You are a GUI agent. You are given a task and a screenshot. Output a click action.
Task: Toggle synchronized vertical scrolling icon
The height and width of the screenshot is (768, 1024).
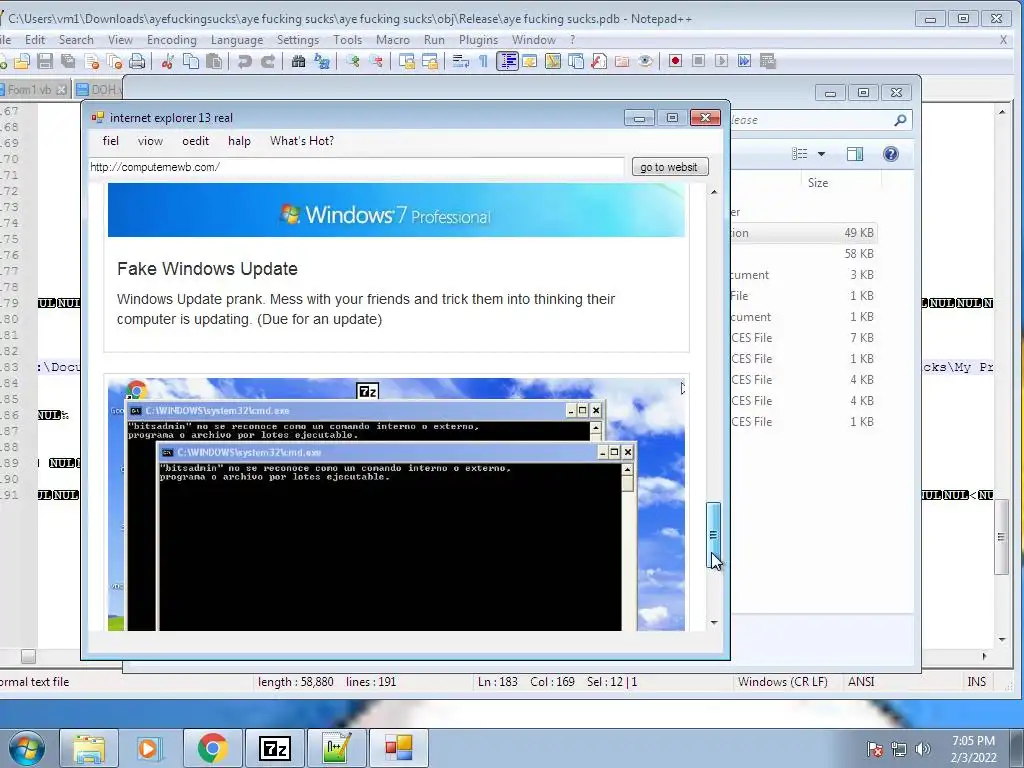pyautogui.click(x=407, y=61)
